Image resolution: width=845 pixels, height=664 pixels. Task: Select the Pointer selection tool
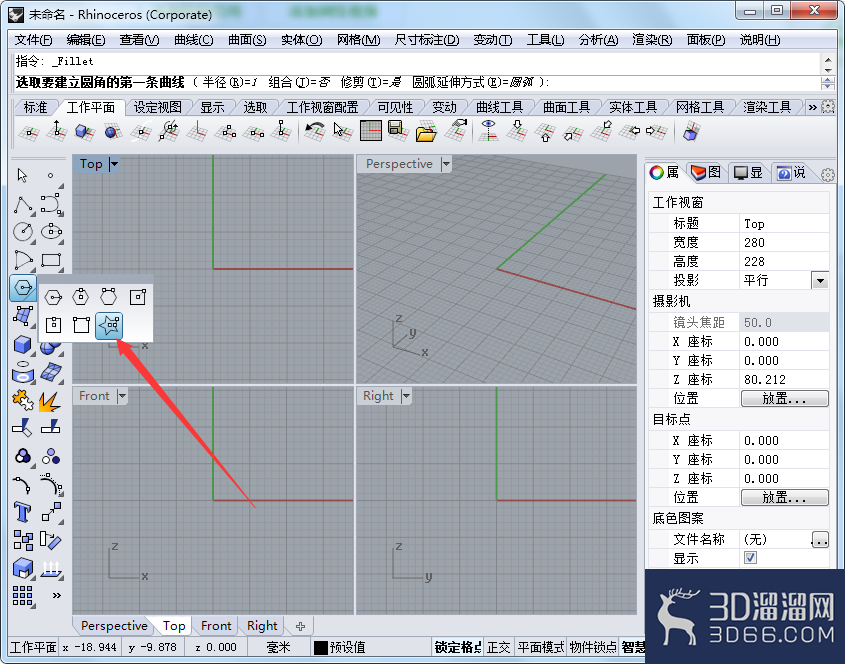click(x=22, y=176)
